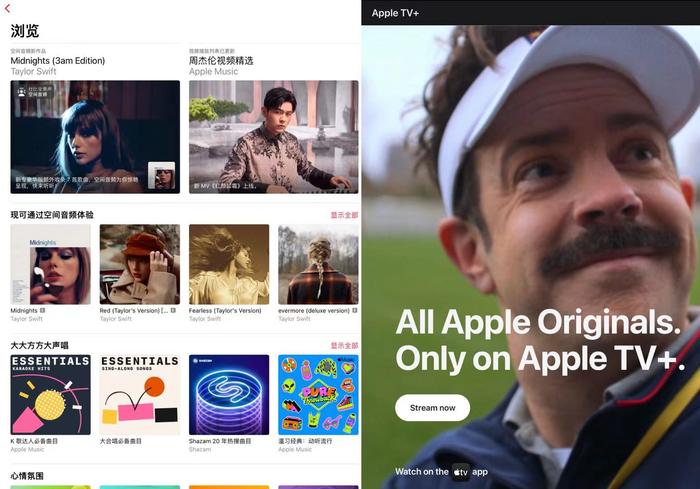The height and width of the screenshot is (489, 700).
Task: Click 显示全部 for 大大方方大声唱
Action: point(344,345)
